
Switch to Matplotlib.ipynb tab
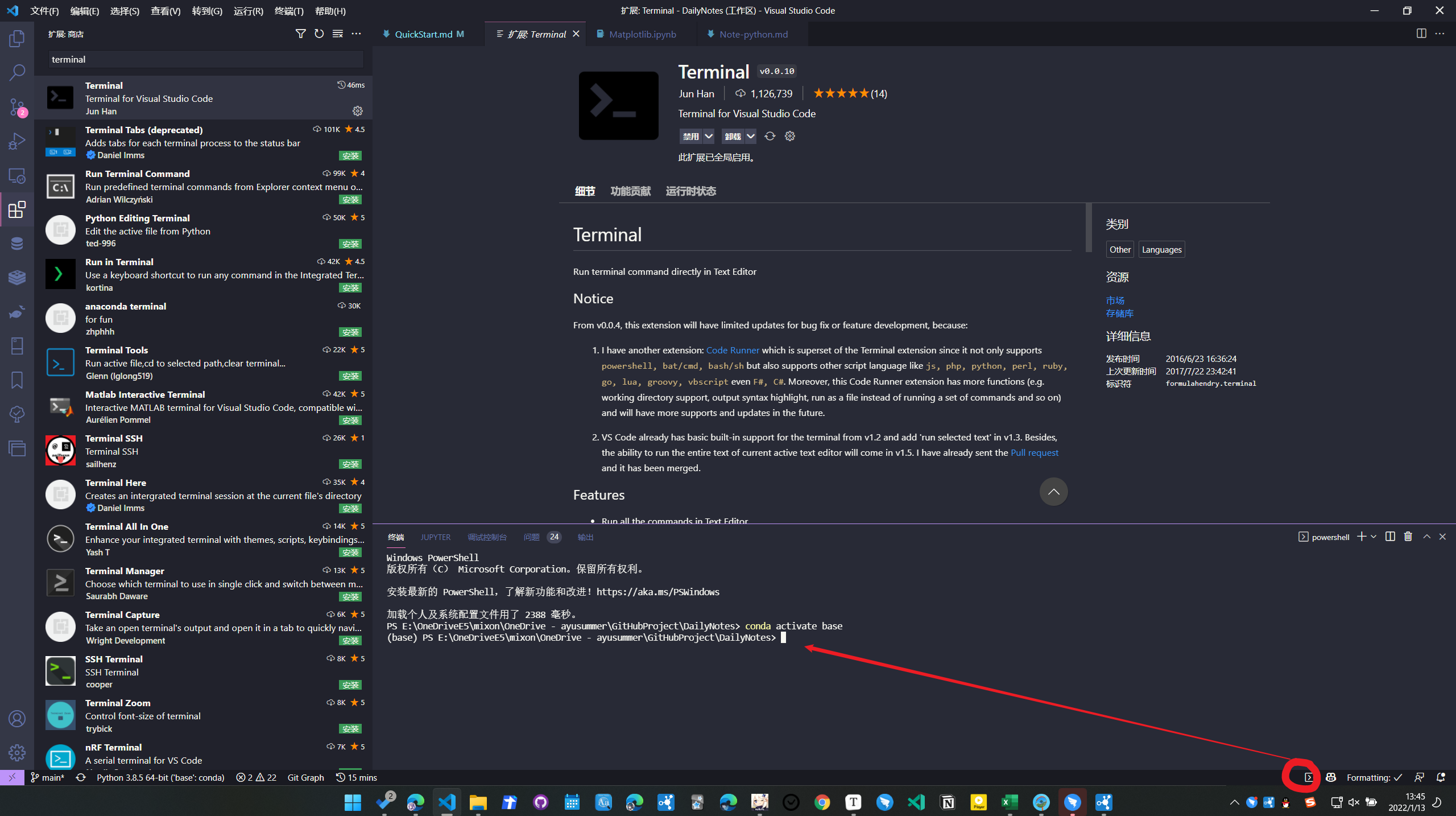click(642, 34)
